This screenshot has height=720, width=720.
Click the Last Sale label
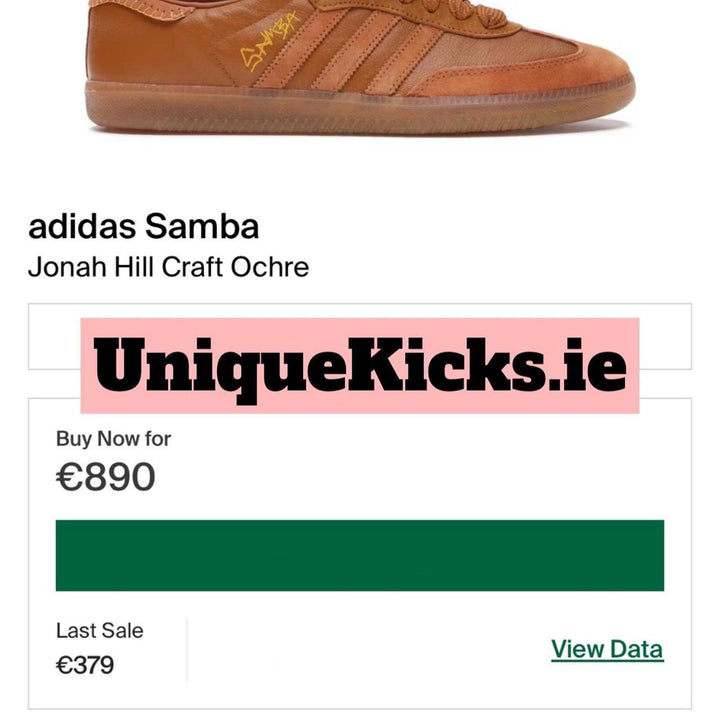[100, 630]
